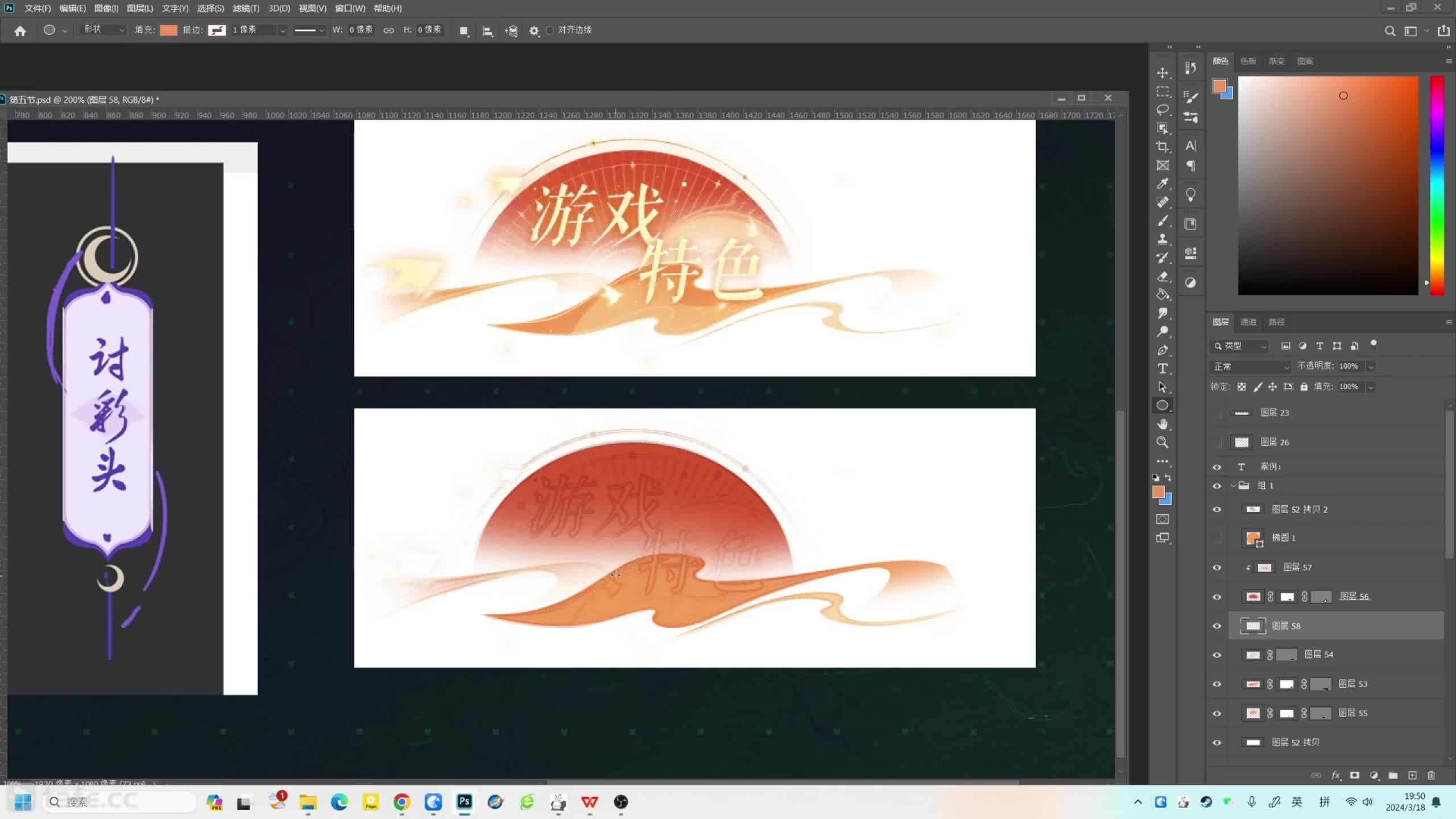
Task: Select the Rectangular Marquee tool
Action: pos(1163,92)
